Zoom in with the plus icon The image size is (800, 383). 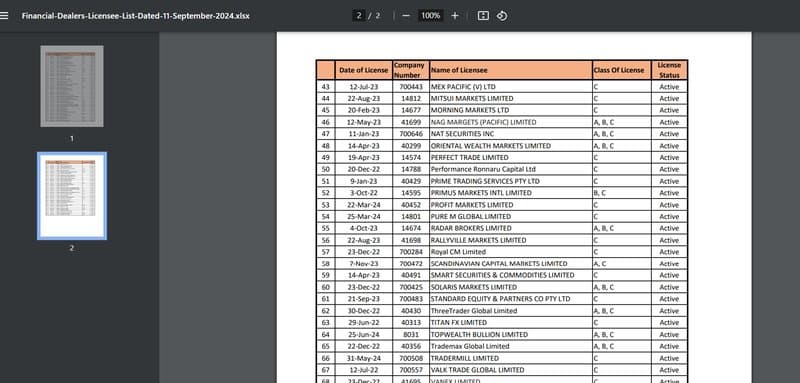pyautogui.click(x=455, y=16)
